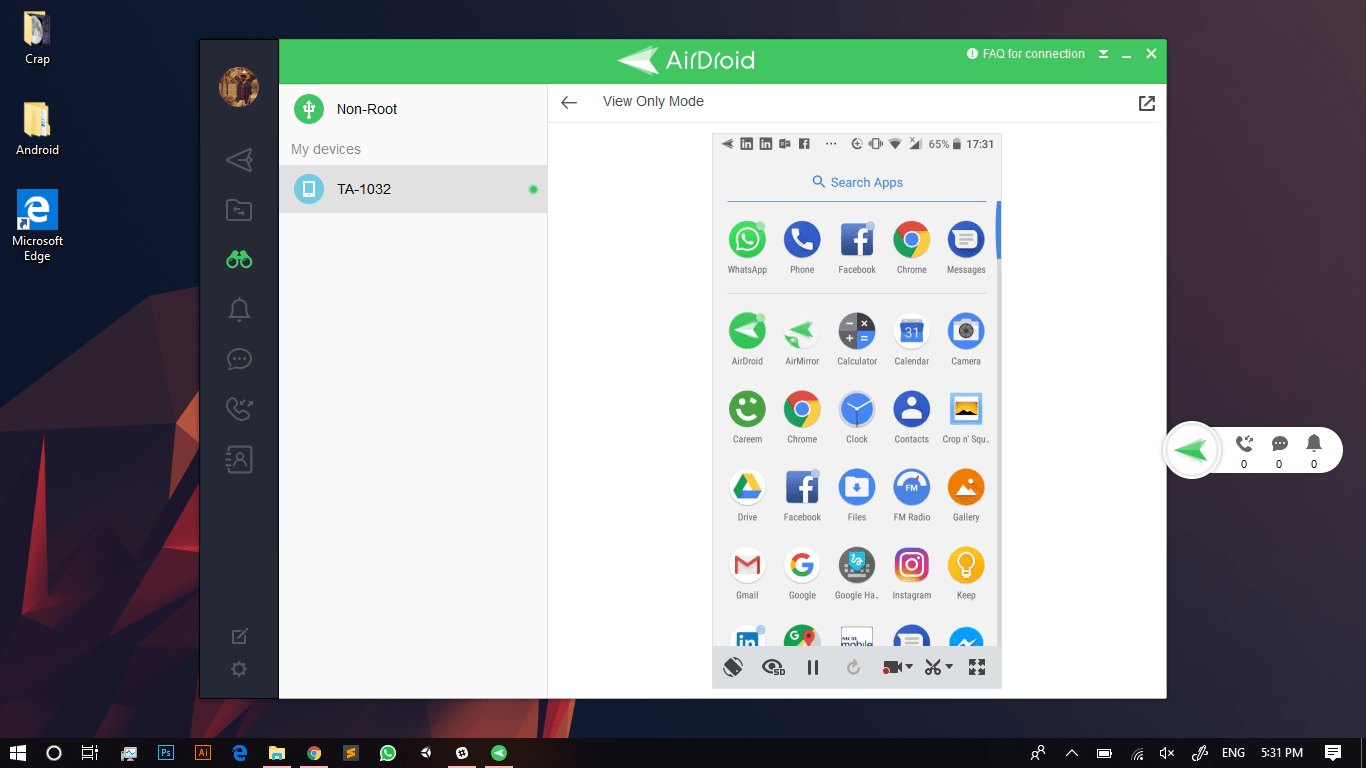Open the Notifications bell in the sidebar
Screen dimensions: 1366x768
(x=239, y=310)
